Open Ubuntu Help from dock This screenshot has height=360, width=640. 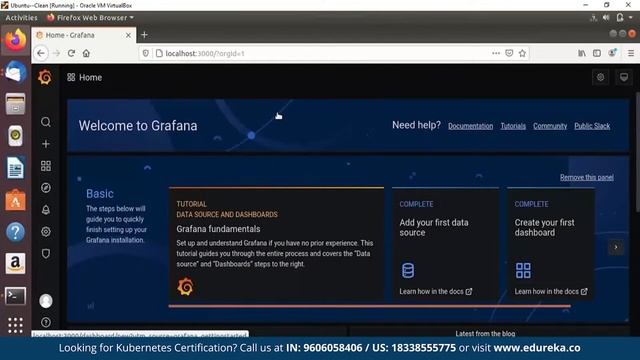pos(16,232)
